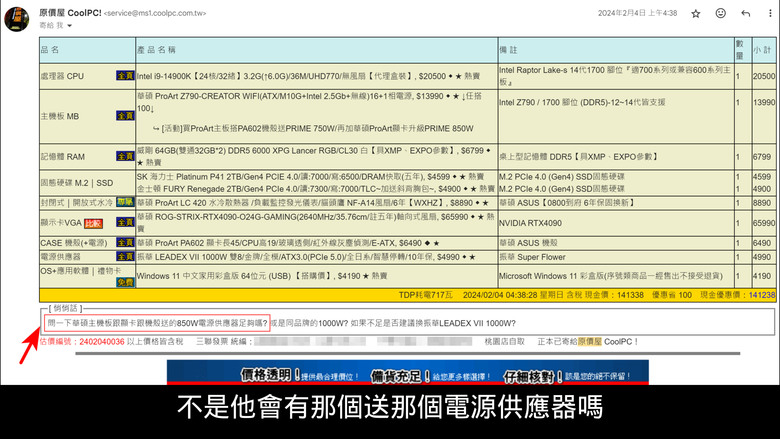Click Windows 11 中文家用彩盒版 entry

pyautogui.click(x=262, y=276)
